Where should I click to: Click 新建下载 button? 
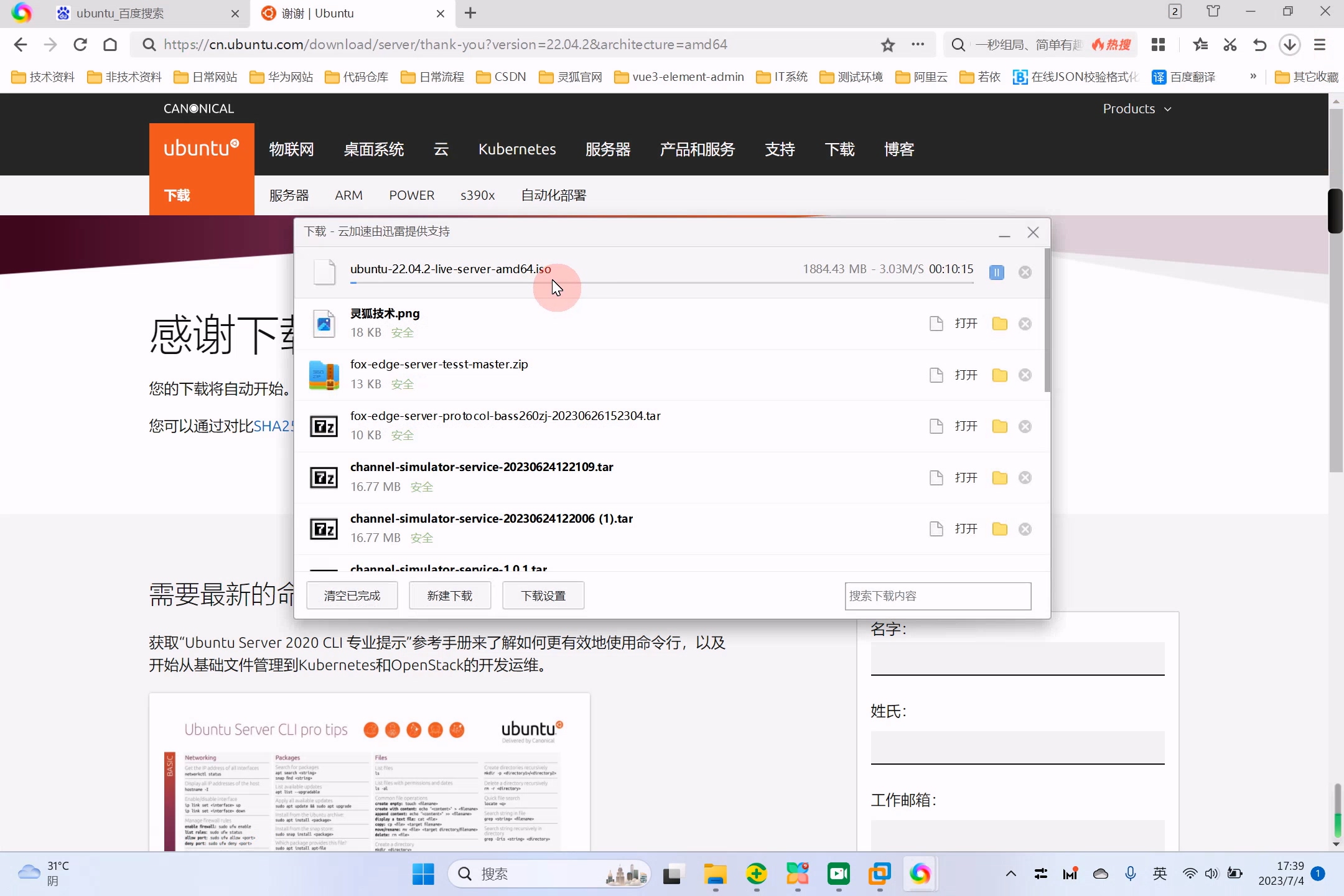click(x=450, y=595)
